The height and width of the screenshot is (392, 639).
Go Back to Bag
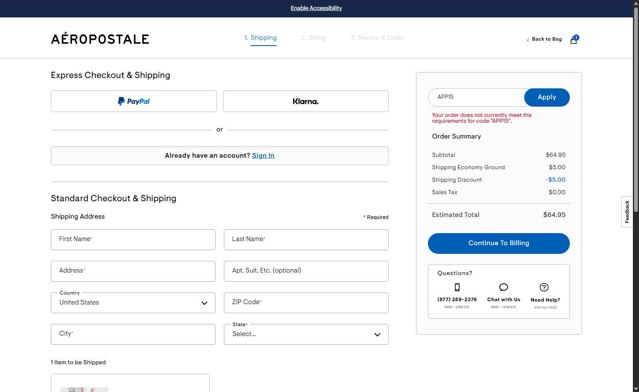pos(546,39)
